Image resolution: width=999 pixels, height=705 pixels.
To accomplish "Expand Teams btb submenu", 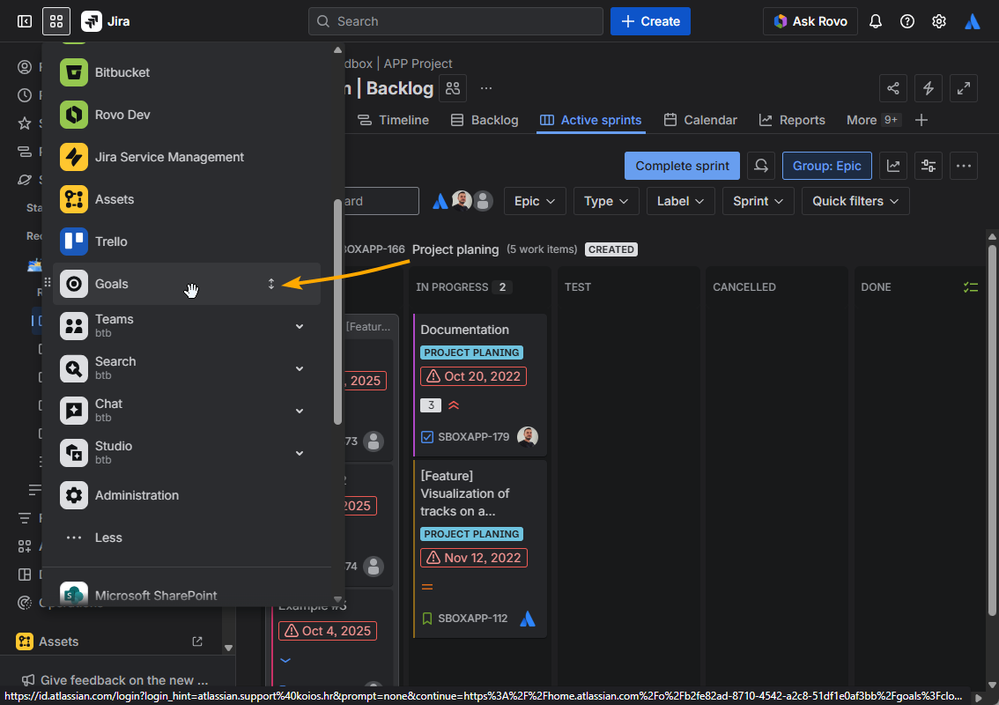I will click(x=299, y=326).
